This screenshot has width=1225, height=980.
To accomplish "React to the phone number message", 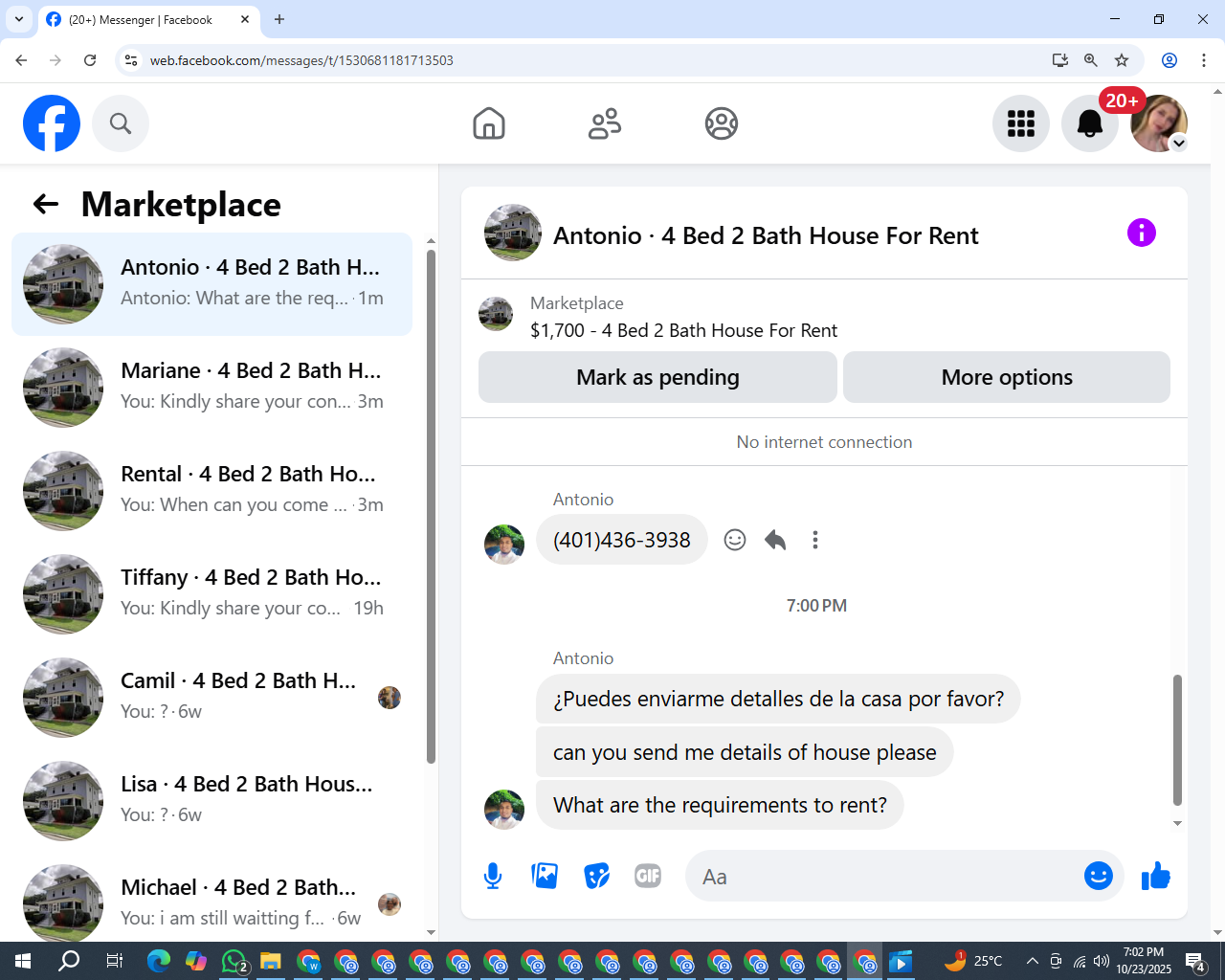I will tap(735, 540).
